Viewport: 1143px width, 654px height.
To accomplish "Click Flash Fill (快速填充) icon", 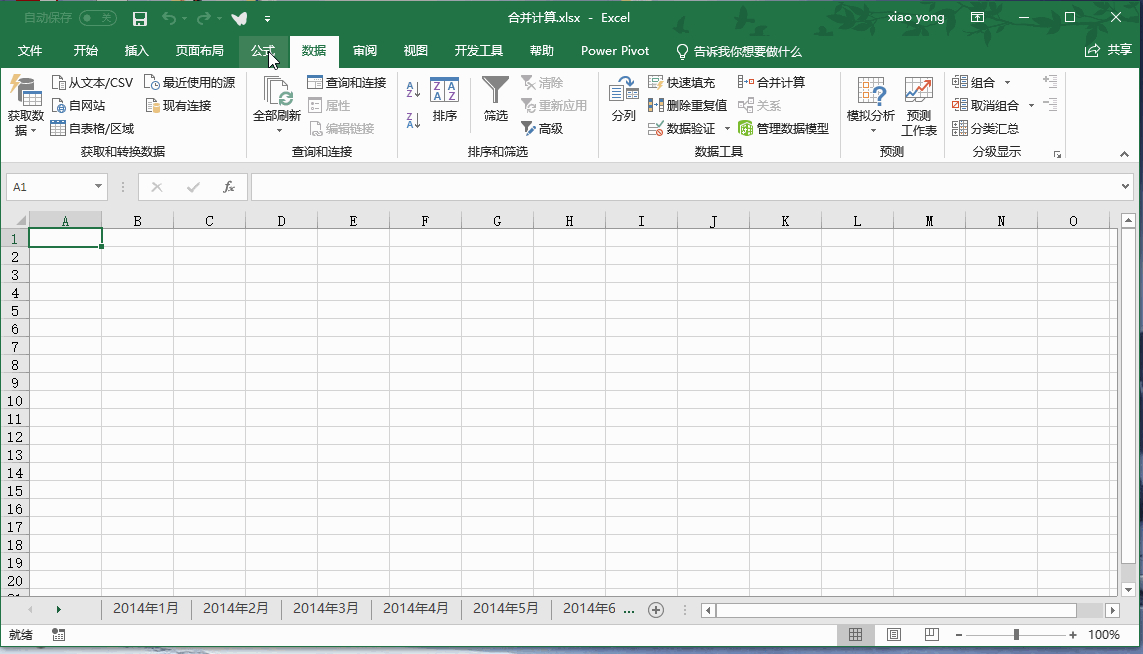I will click(656, 82).
